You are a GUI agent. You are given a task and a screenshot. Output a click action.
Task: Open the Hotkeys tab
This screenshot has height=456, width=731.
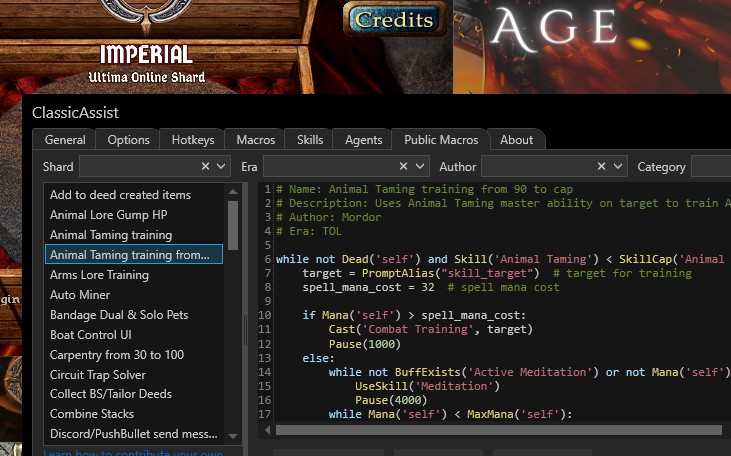(x=193, y=140)
